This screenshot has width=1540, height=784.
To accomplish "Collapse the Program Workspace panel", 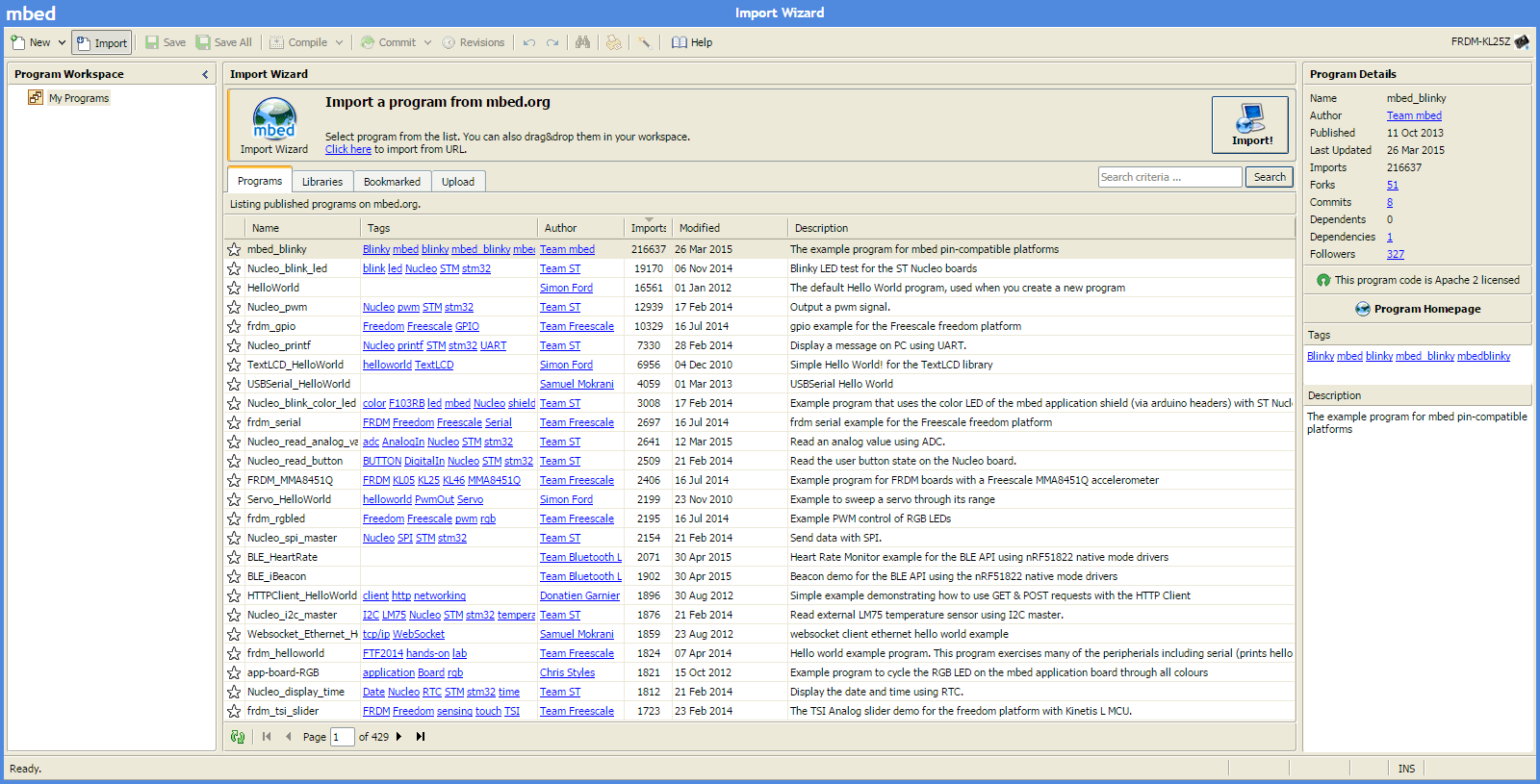I will point(205,74).
